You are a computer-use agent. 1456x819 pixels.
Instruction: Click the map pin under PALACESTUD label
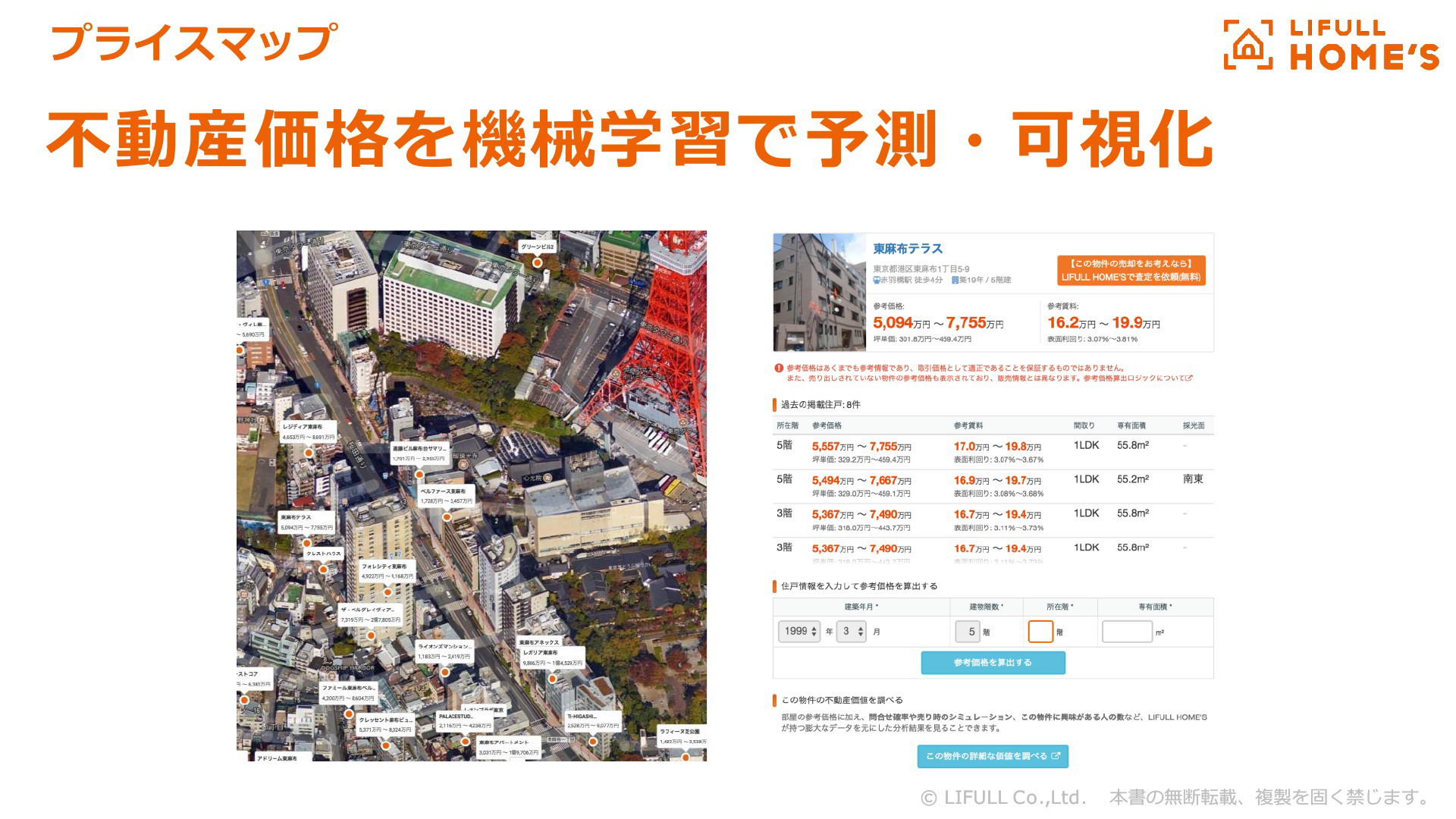point(466,742)
